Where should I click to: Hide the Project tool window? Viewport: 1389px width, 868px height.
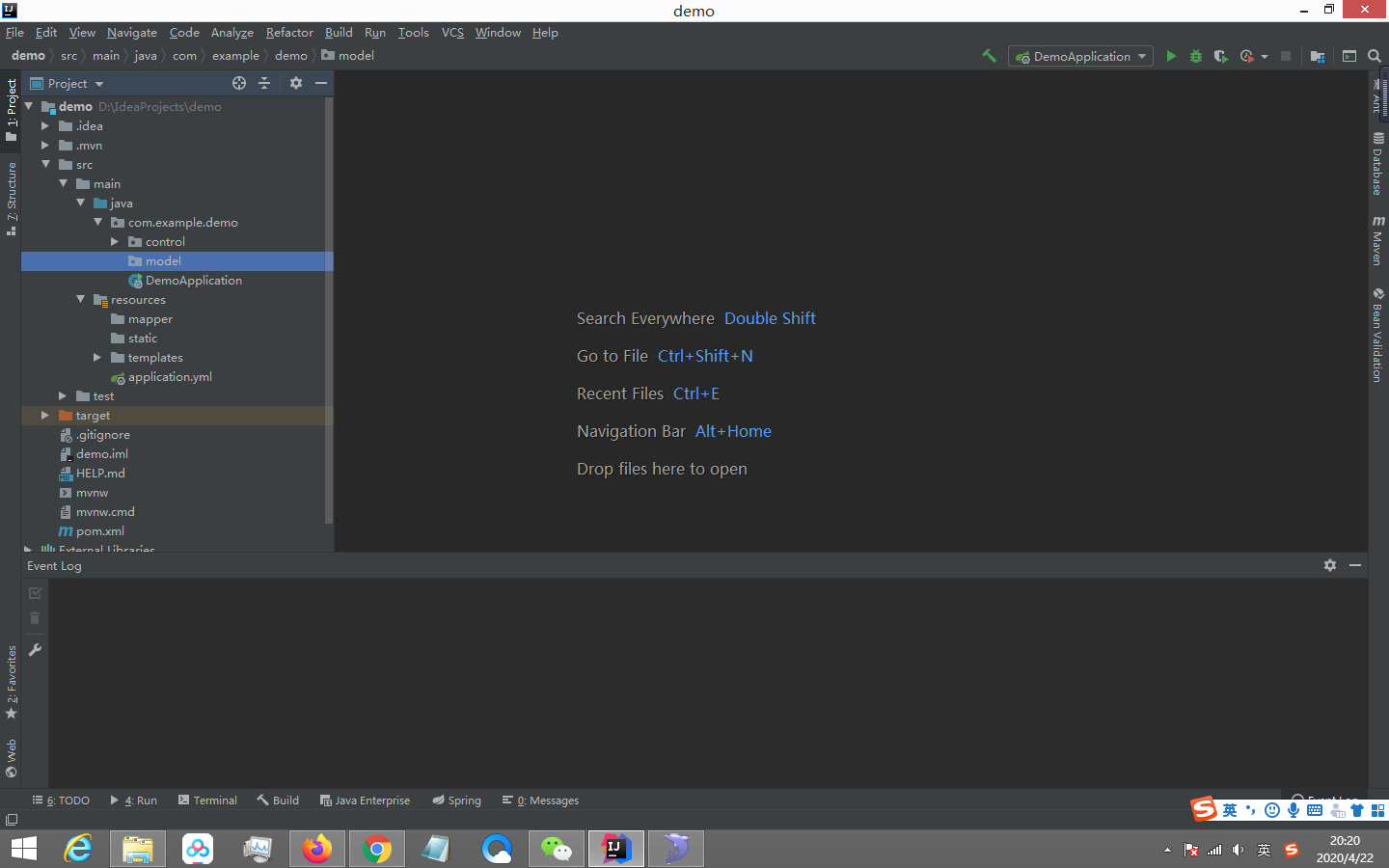point(321,83)
